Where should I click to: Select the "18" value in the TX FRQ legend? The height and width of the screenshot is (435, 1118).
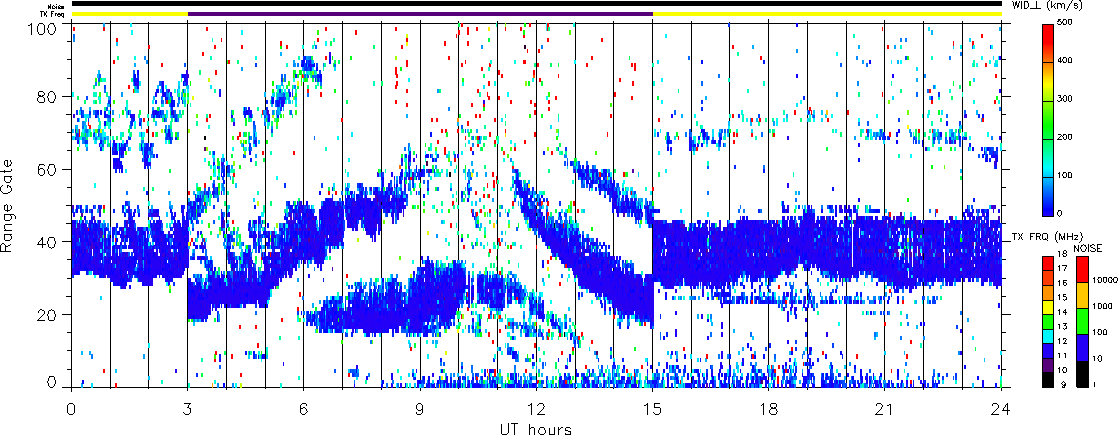[1061, 255]
